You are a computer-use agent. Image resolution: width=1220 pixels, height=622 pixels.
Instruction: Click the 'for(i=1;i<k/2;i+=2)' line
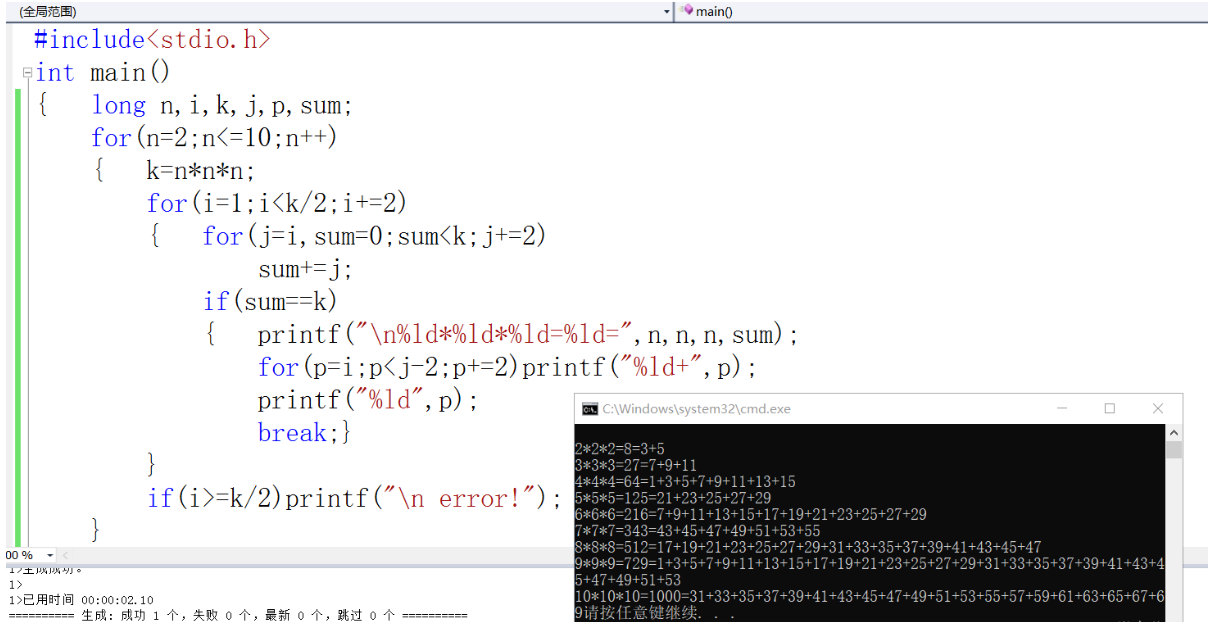277,203
